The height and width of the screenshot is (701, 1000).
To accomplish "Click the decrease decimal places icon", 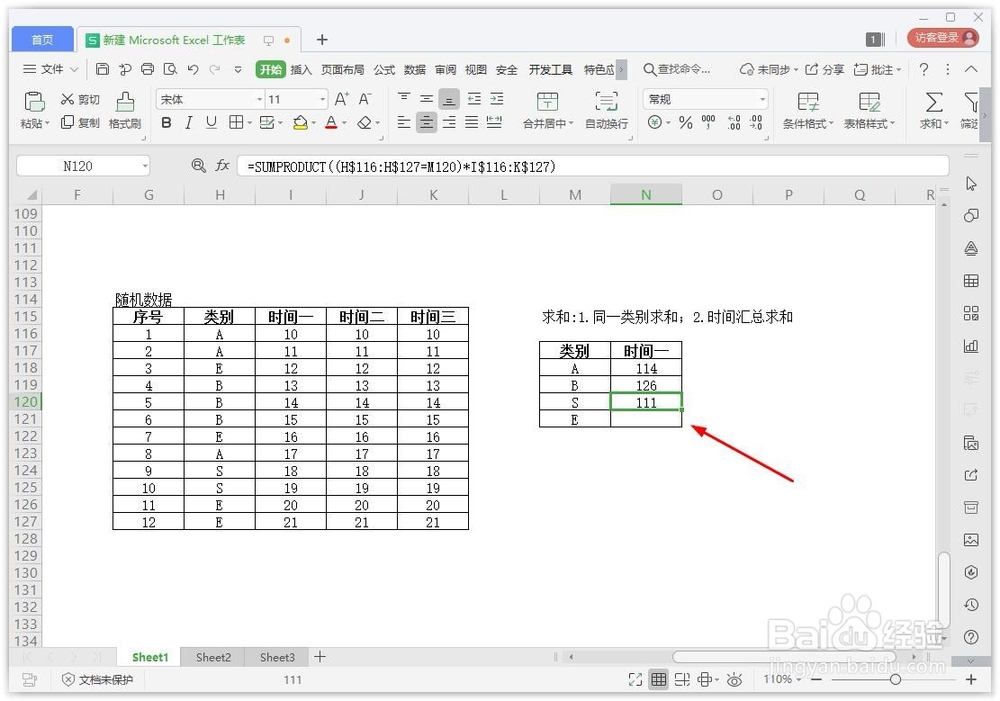I will [x=756, y=122].
